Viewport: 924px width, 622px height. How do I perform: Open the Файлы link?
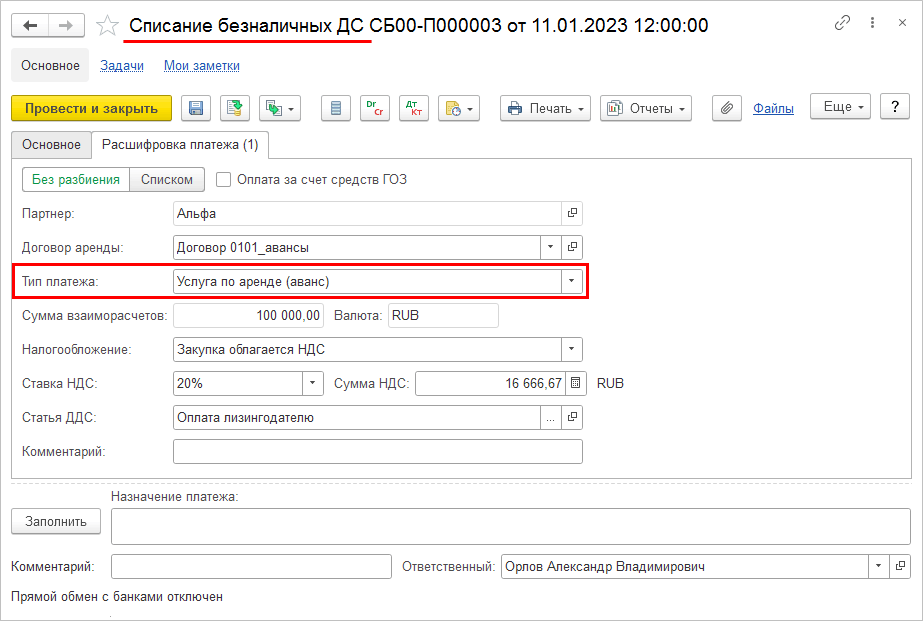[773, 108]
